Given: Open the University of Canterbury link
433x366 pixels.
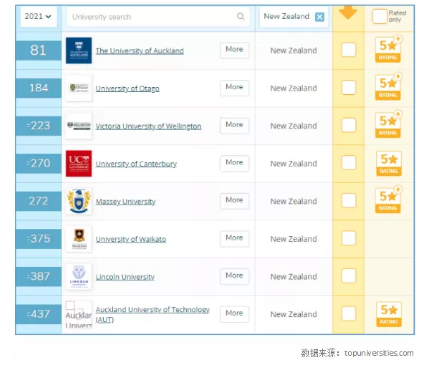Looking at the screenshot, I should pos(136,164).
